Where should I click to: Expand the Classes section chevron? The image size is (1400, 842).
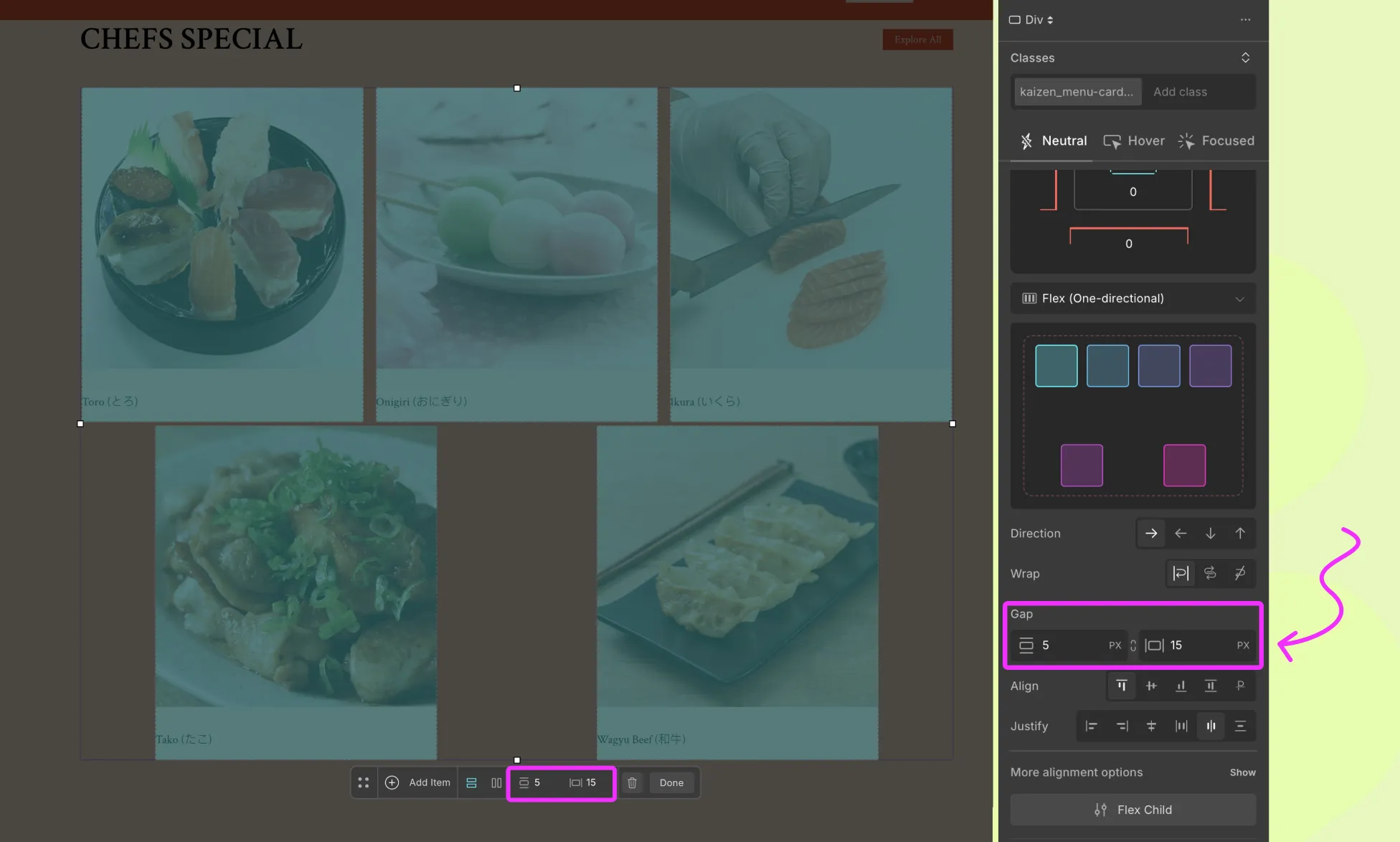(x=1245, y=57)
